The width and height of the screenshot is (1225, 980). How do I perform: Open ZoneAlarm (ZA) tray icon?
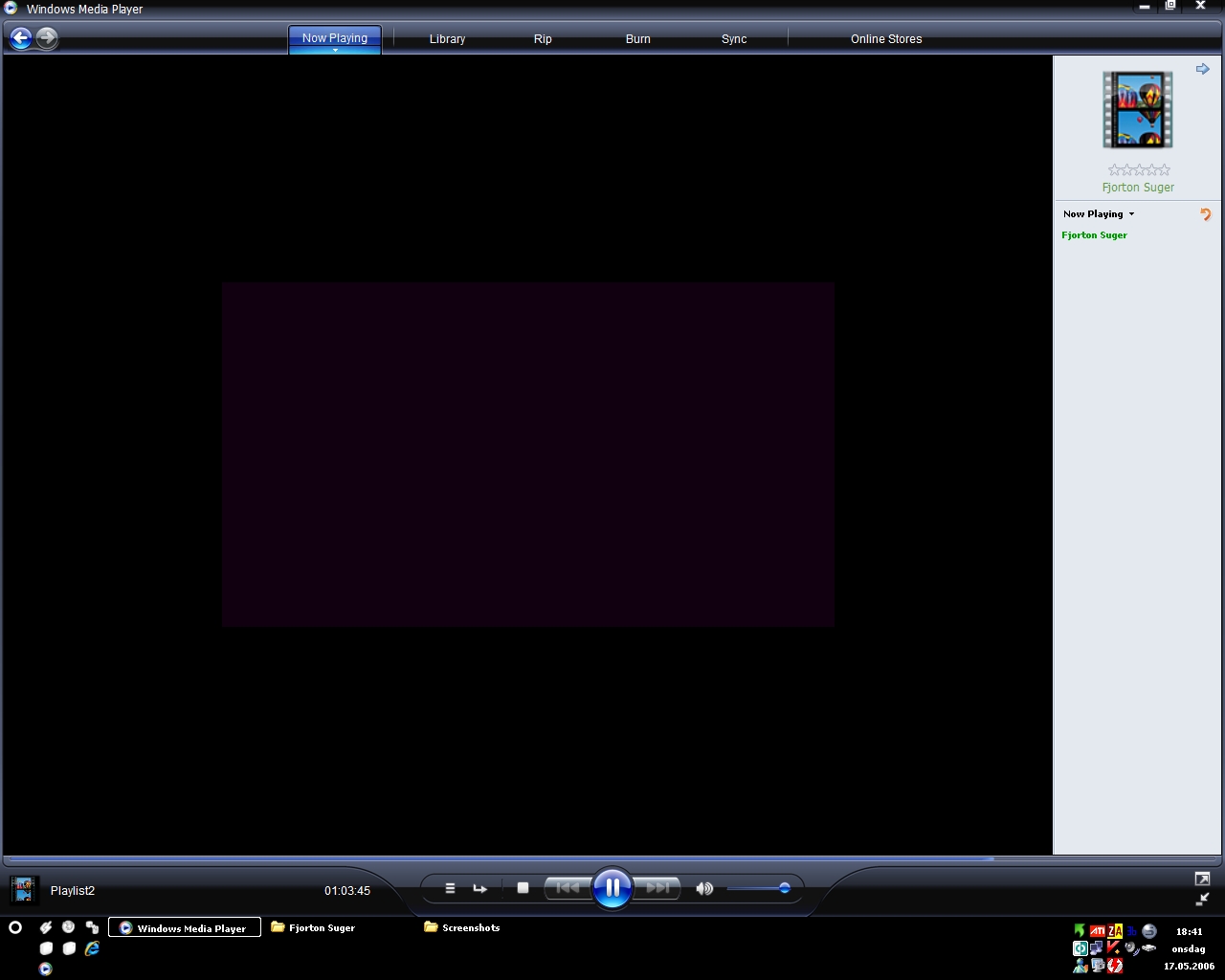pos(1115,930)
